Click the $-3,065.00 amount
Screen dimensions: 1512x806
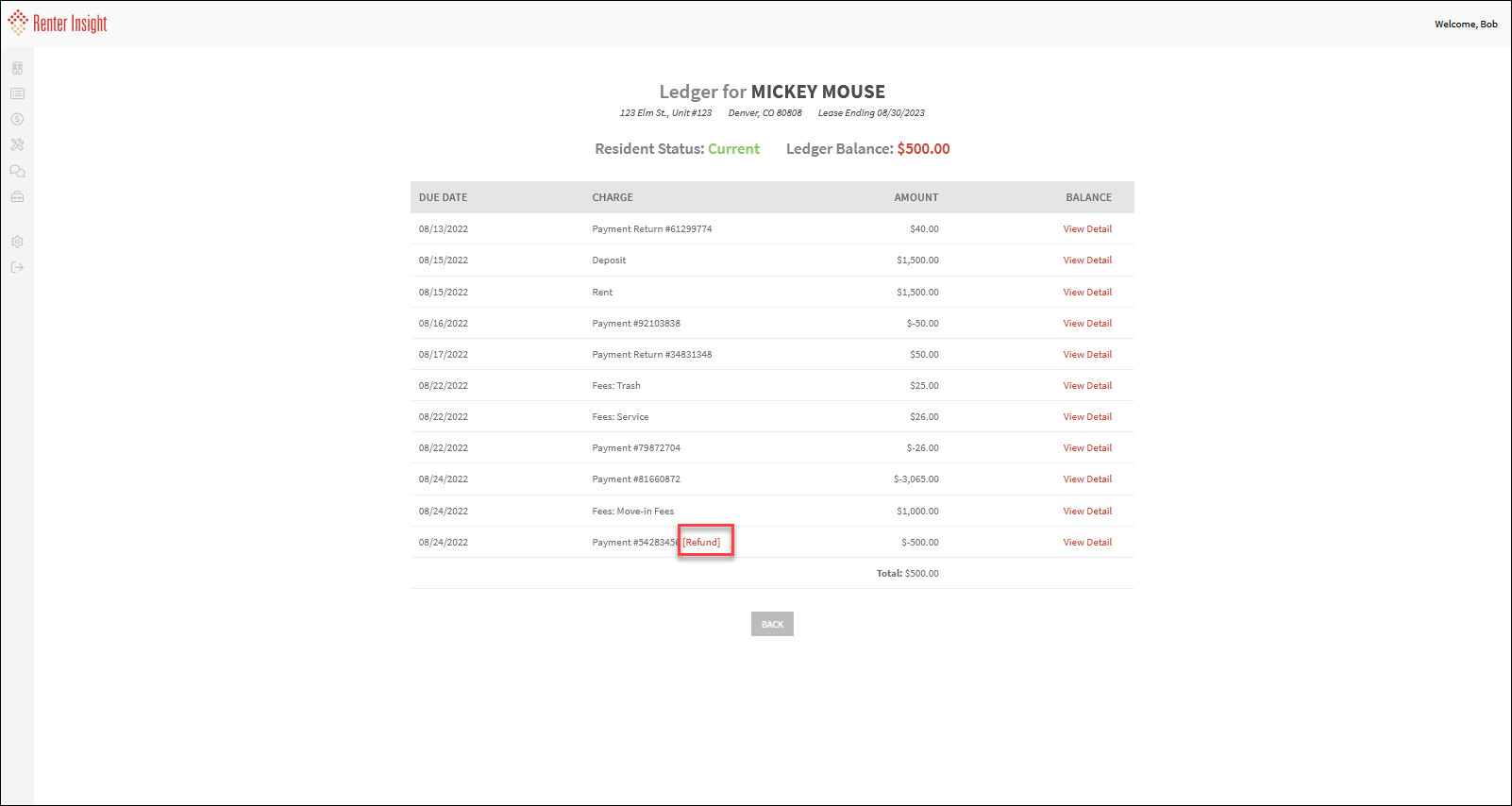[x=916, y=479]
